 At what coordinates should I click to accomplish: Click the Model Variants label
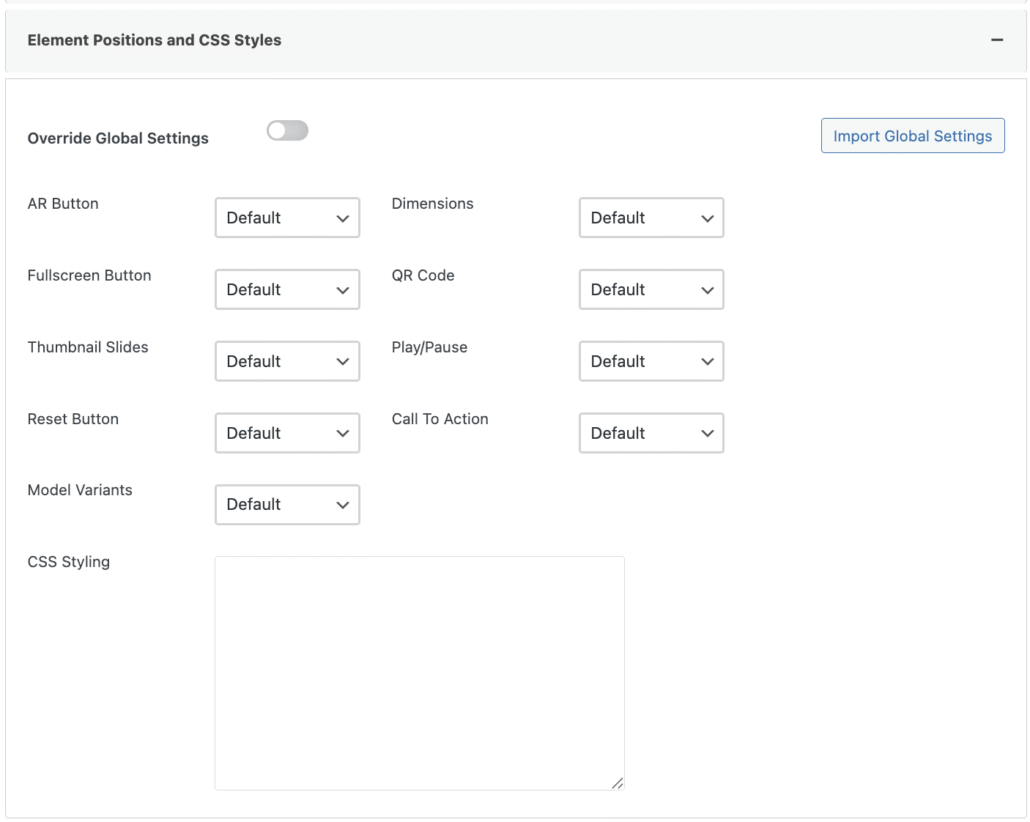click(x=80, y=491)
